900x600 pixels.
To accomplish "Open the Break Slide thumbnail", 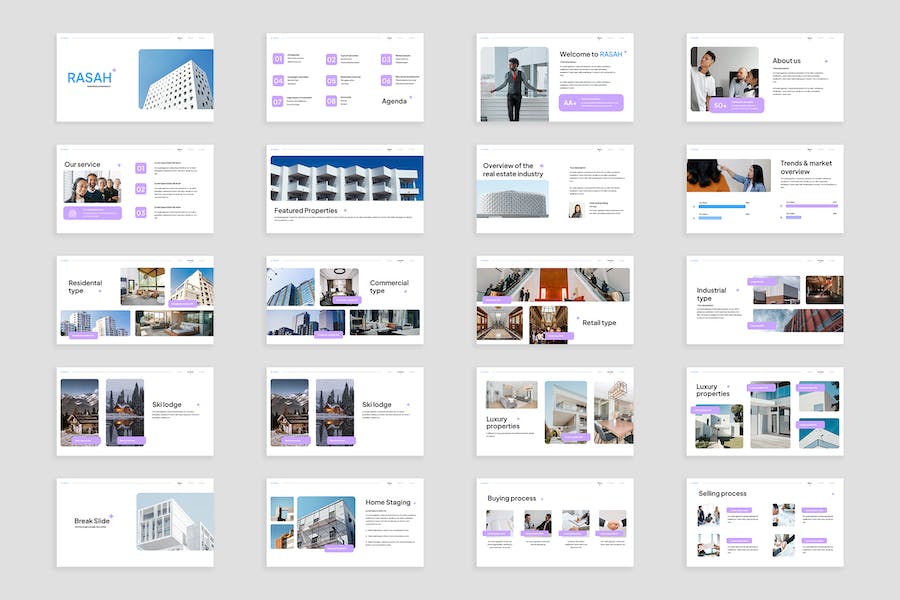I will pyautogui.click(x=135, y=523).
